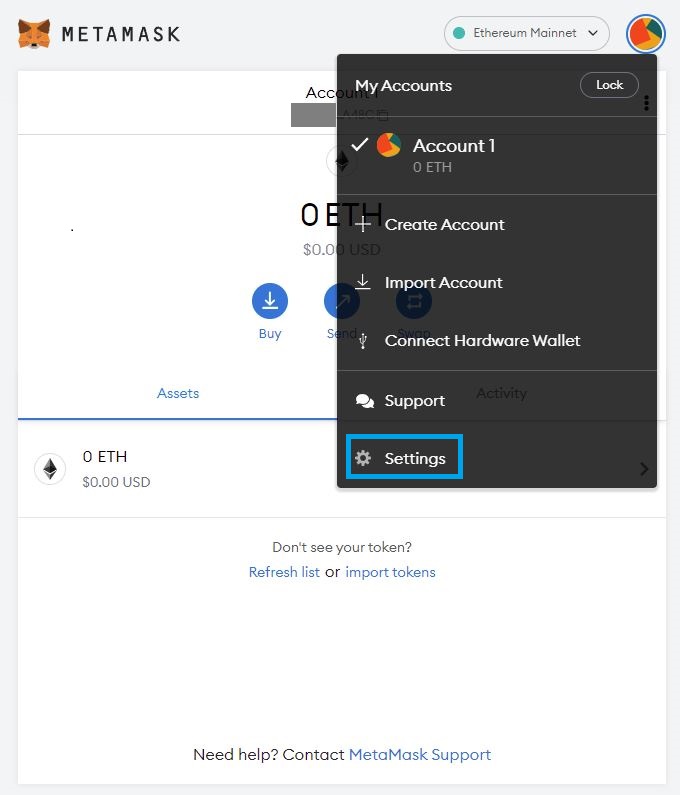Select the Settings gear icon
This screenshot has height=795, width=680.
pyautogui.click(x=363, y=458)
